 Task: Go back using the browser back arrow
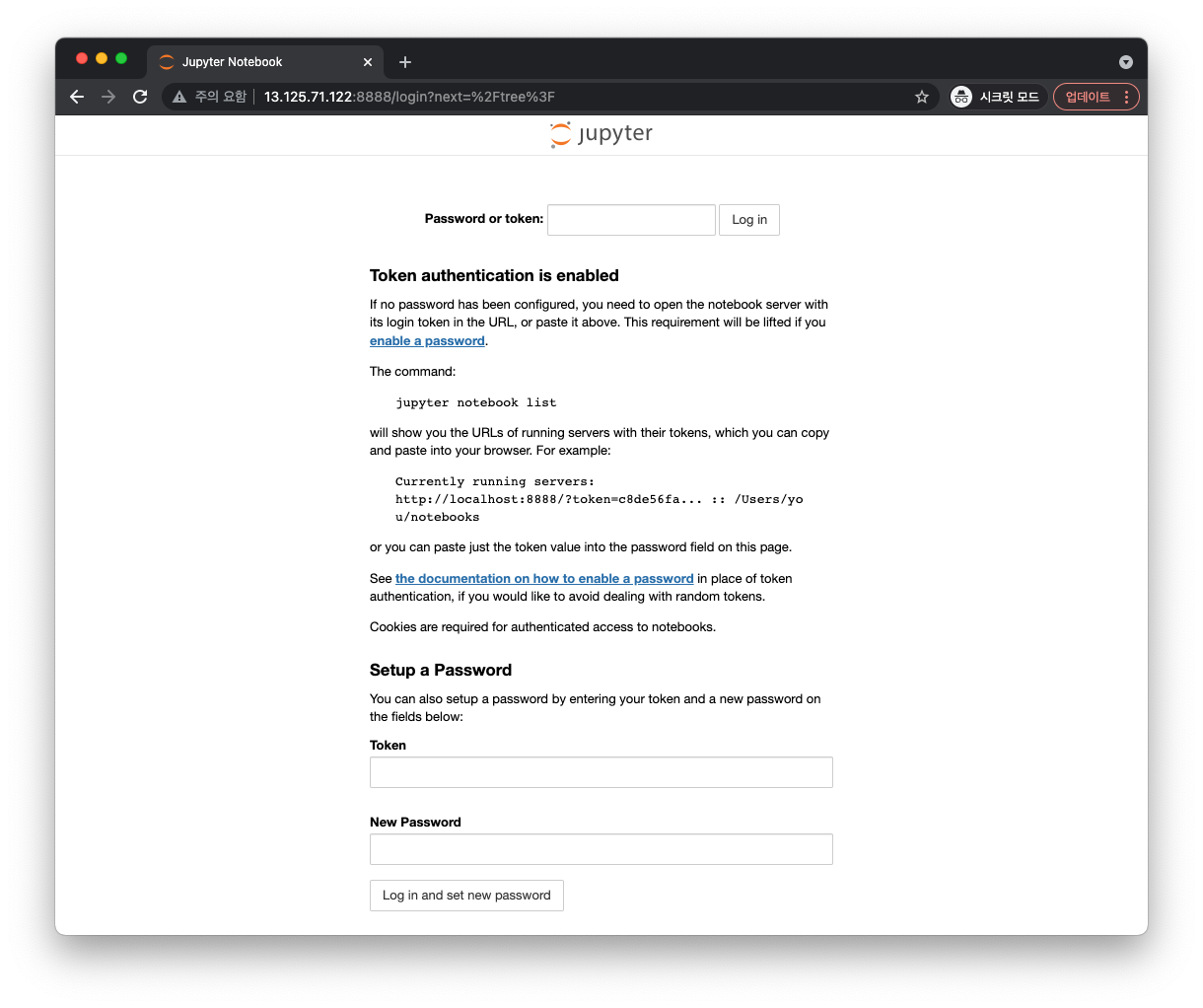[77, 97]
